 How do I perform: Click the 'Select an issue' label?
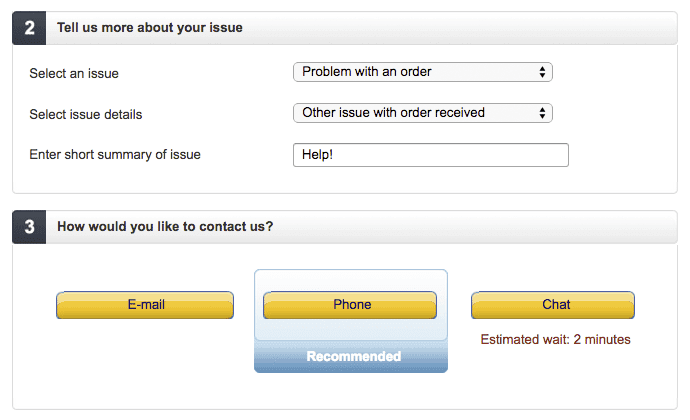tap(81, 73)
